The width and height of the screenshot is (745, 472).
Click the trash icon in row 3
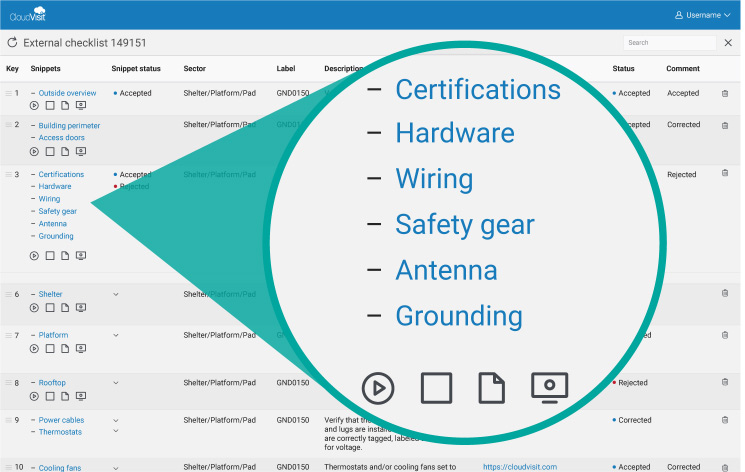point(725,173)
